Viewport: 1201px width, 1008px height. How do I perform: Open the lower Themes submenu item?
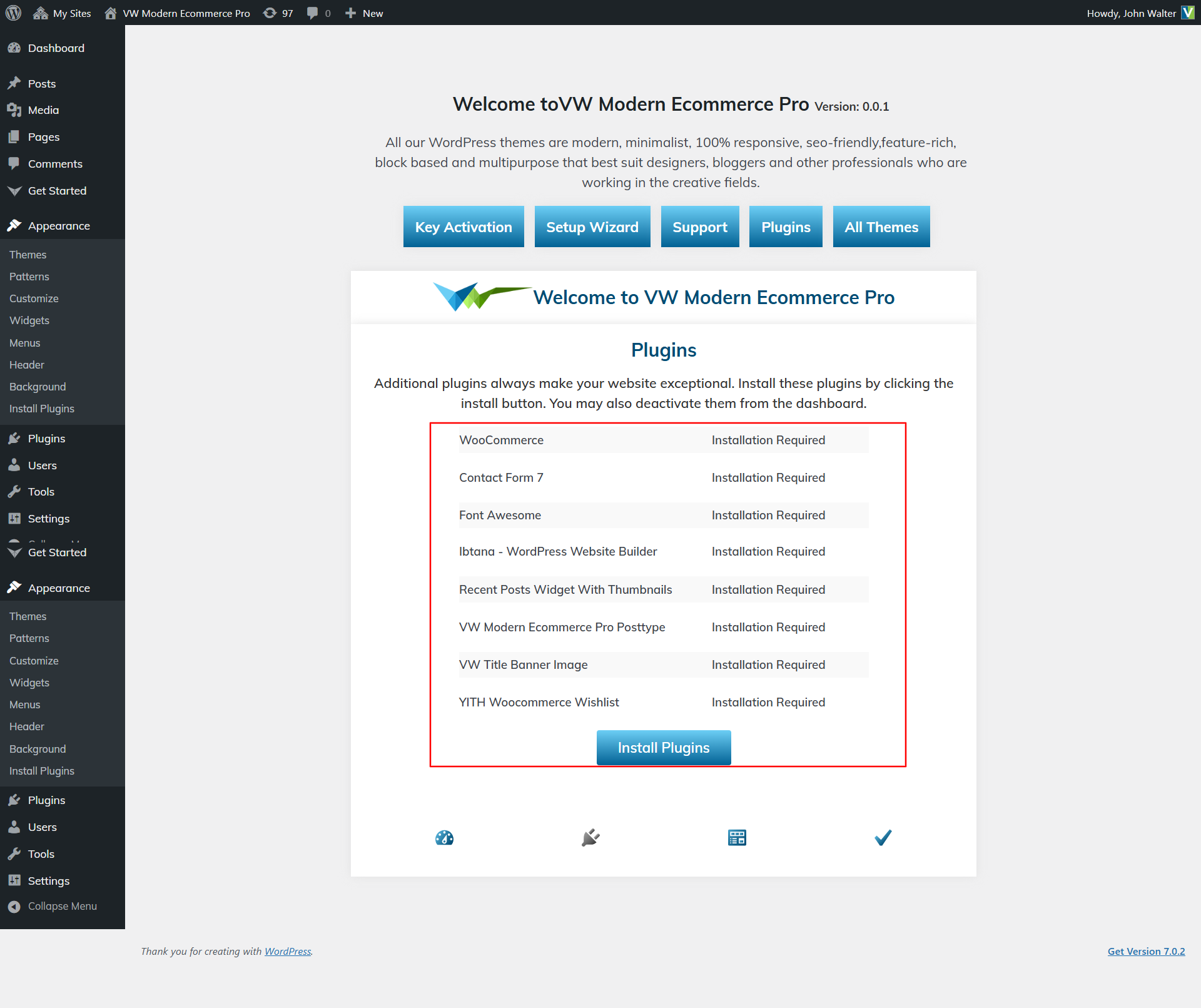pos(28,616)
